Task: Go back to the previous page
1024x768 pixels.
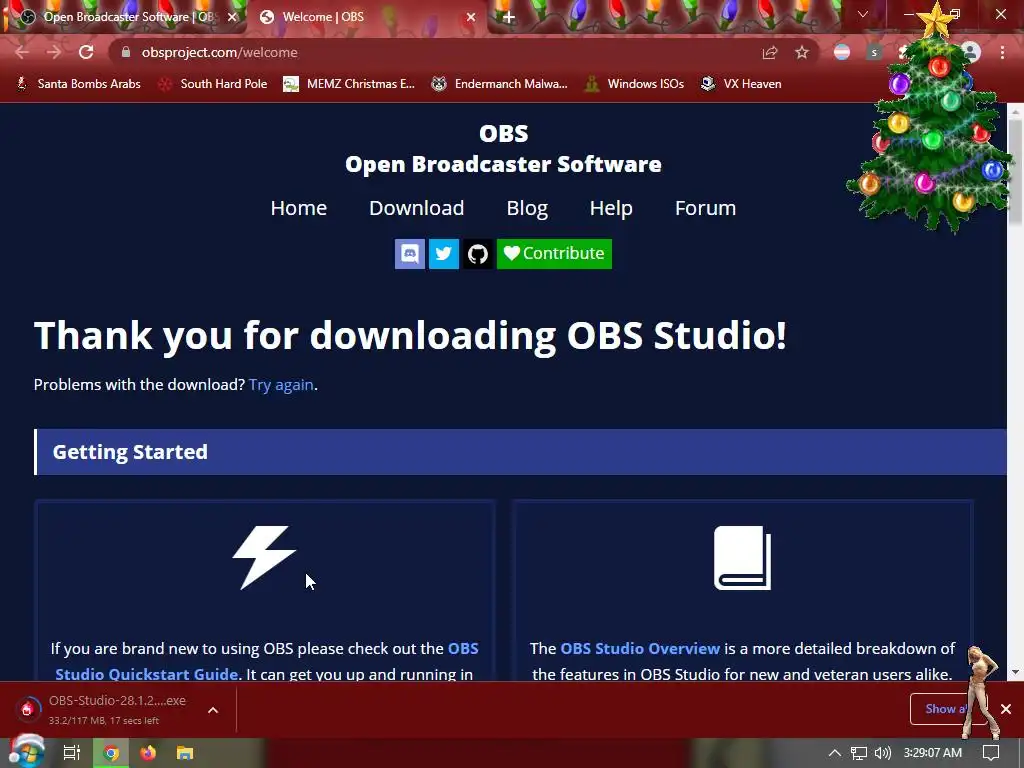Action: point(22,52)
